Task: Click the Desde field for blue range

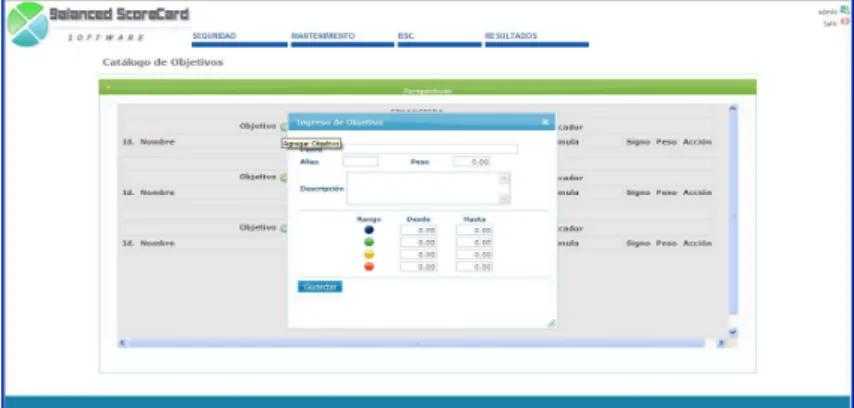Action: coord(419,230)
